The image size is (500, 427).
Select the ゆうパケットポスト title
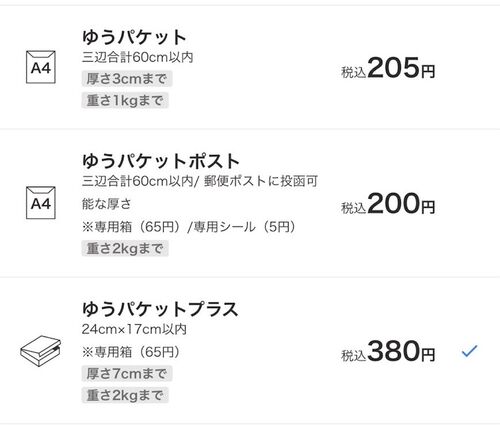tap(161, 161)
